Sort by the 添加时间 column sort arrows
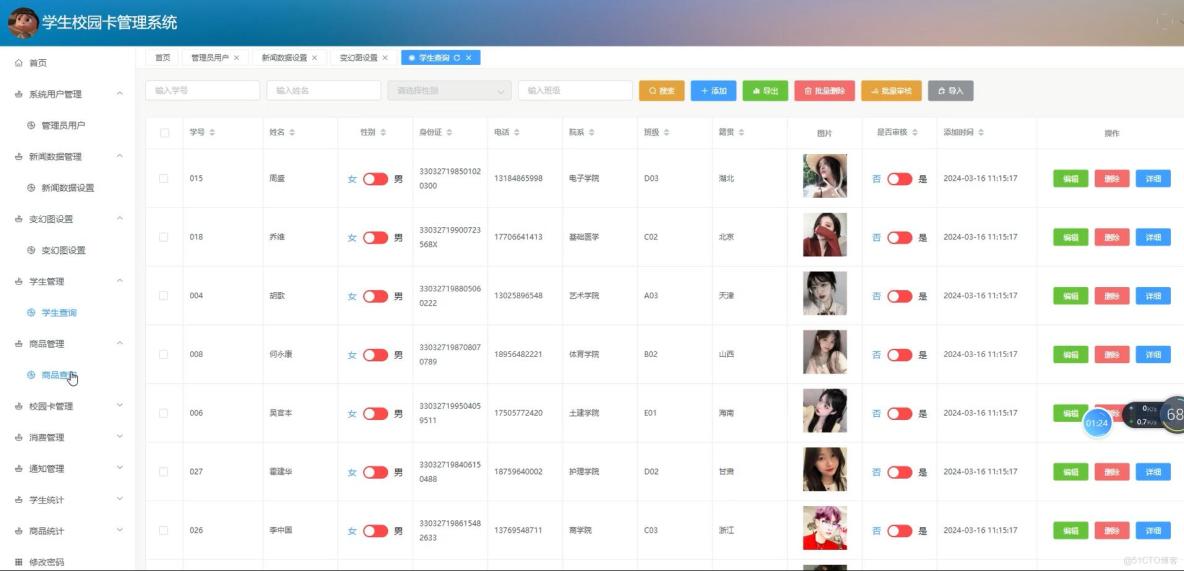The width and height of the screenshot is (1184, 571). pyautogui.click(x=981, y=133)
